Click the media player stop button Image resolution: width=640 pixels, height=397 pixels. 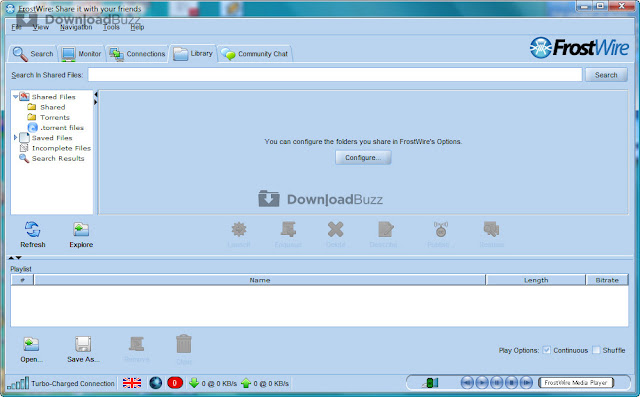(511, 383)
